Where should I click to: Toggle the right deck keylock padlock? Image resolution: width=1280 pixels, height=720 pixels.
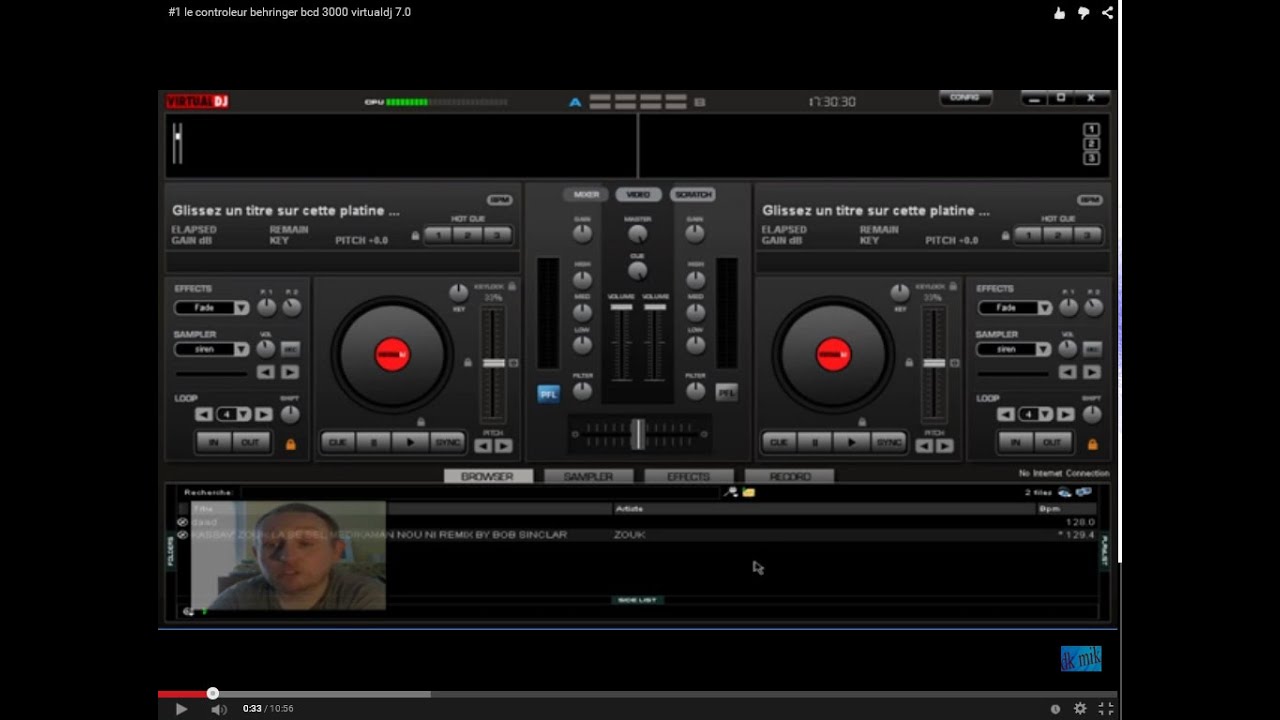coord(952,286)
